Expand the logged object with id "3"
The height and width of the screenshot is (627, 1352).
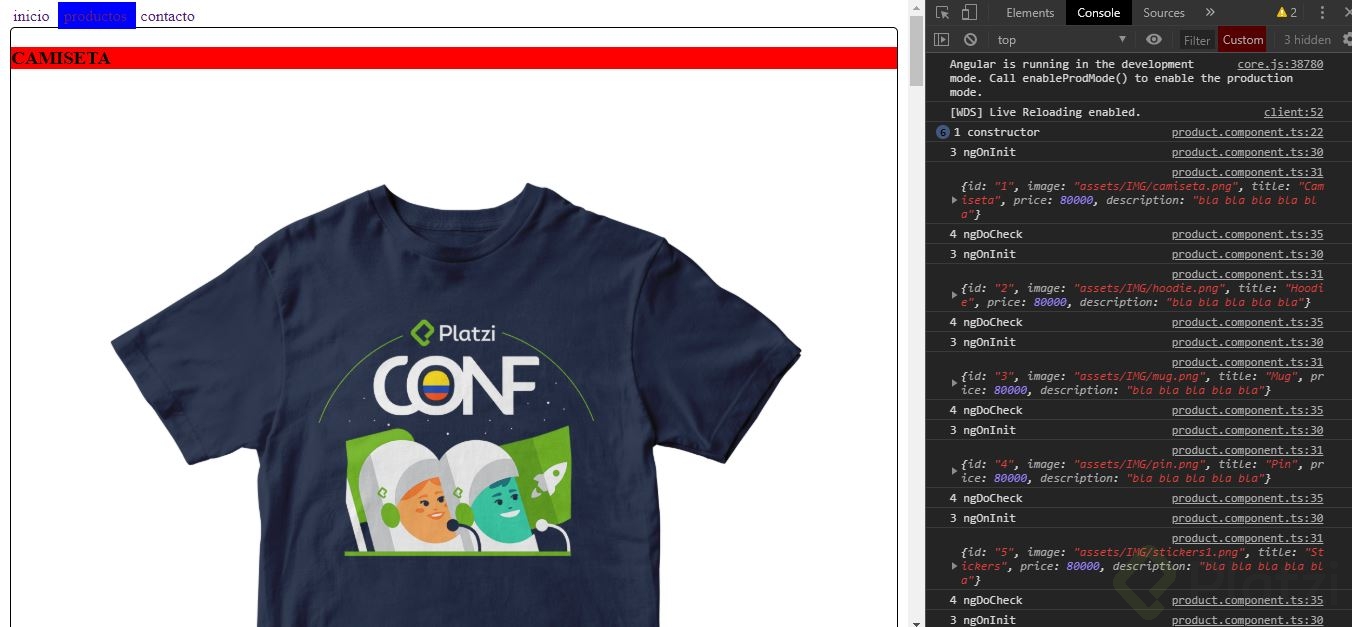pos(954,383)
